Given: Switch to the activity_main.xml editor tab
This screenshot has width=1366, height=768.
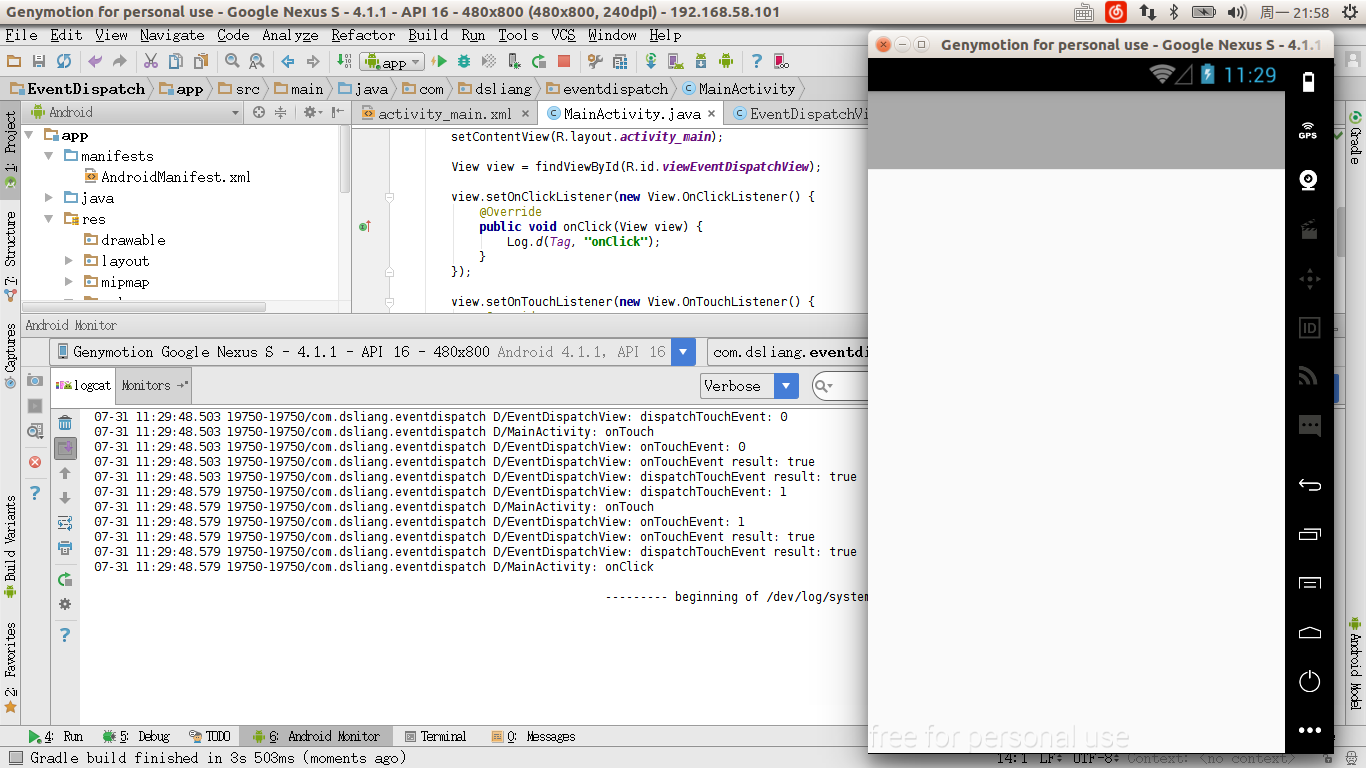Looking at the screenshot, I should (444, 114).
